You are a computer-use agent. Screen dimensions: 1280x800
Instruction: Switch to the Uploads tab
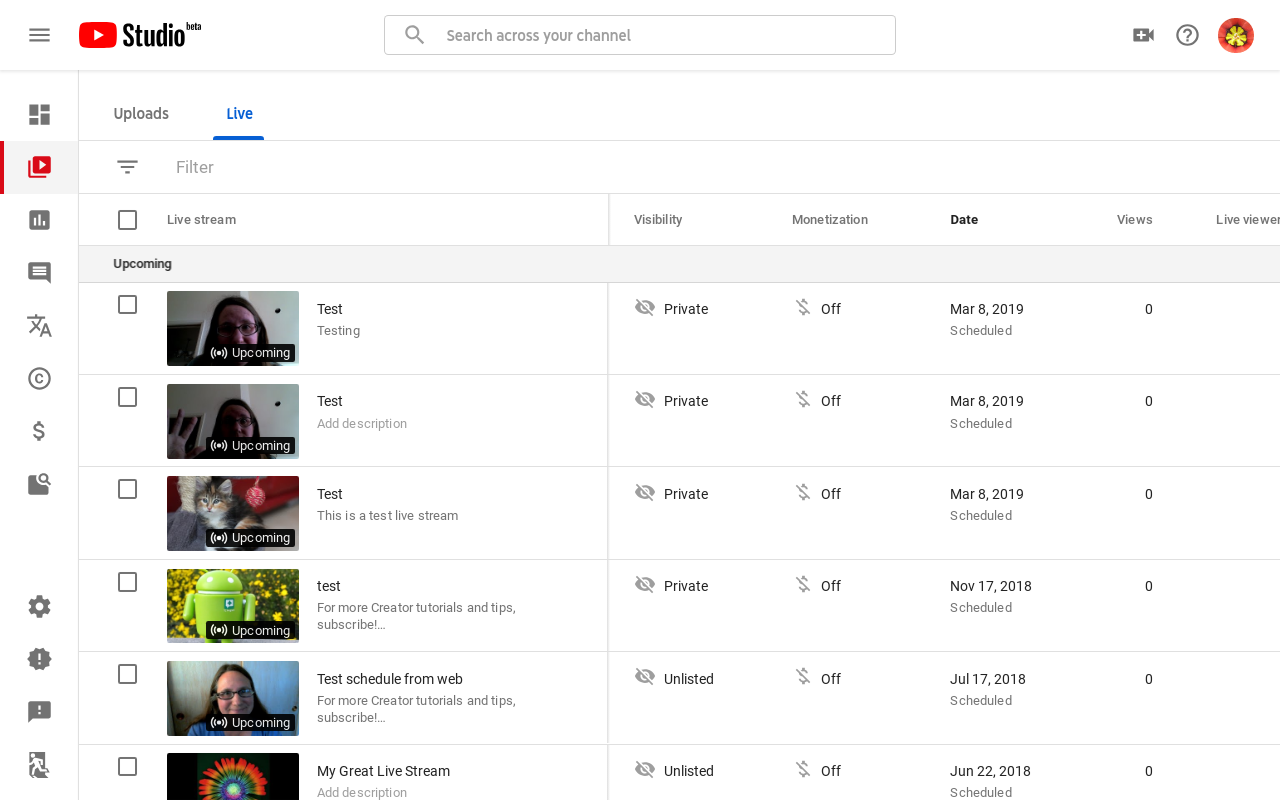tap(140, 113)
